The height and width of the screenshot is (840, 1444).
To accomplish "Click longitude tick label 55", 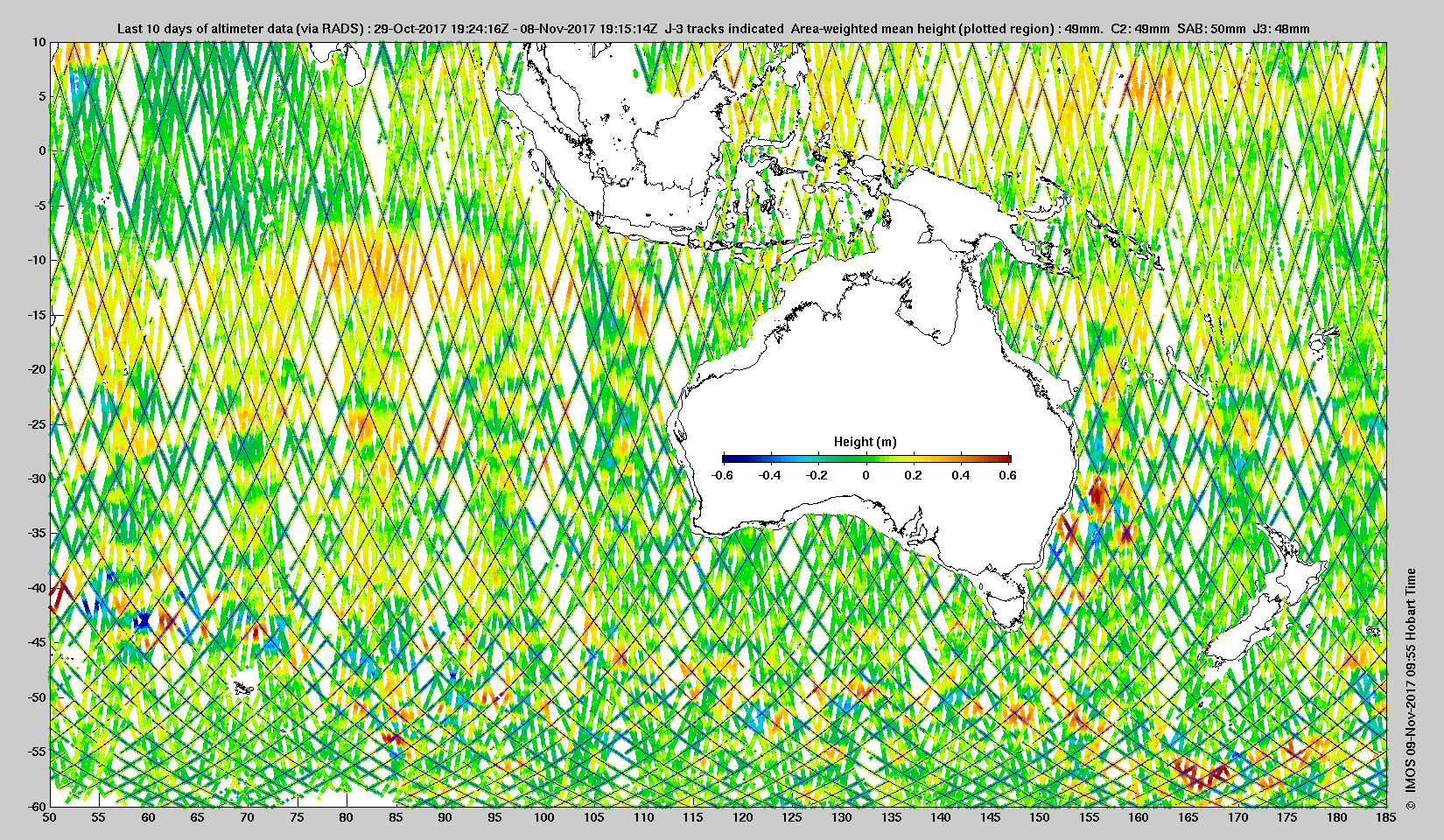I will [99, 818].
